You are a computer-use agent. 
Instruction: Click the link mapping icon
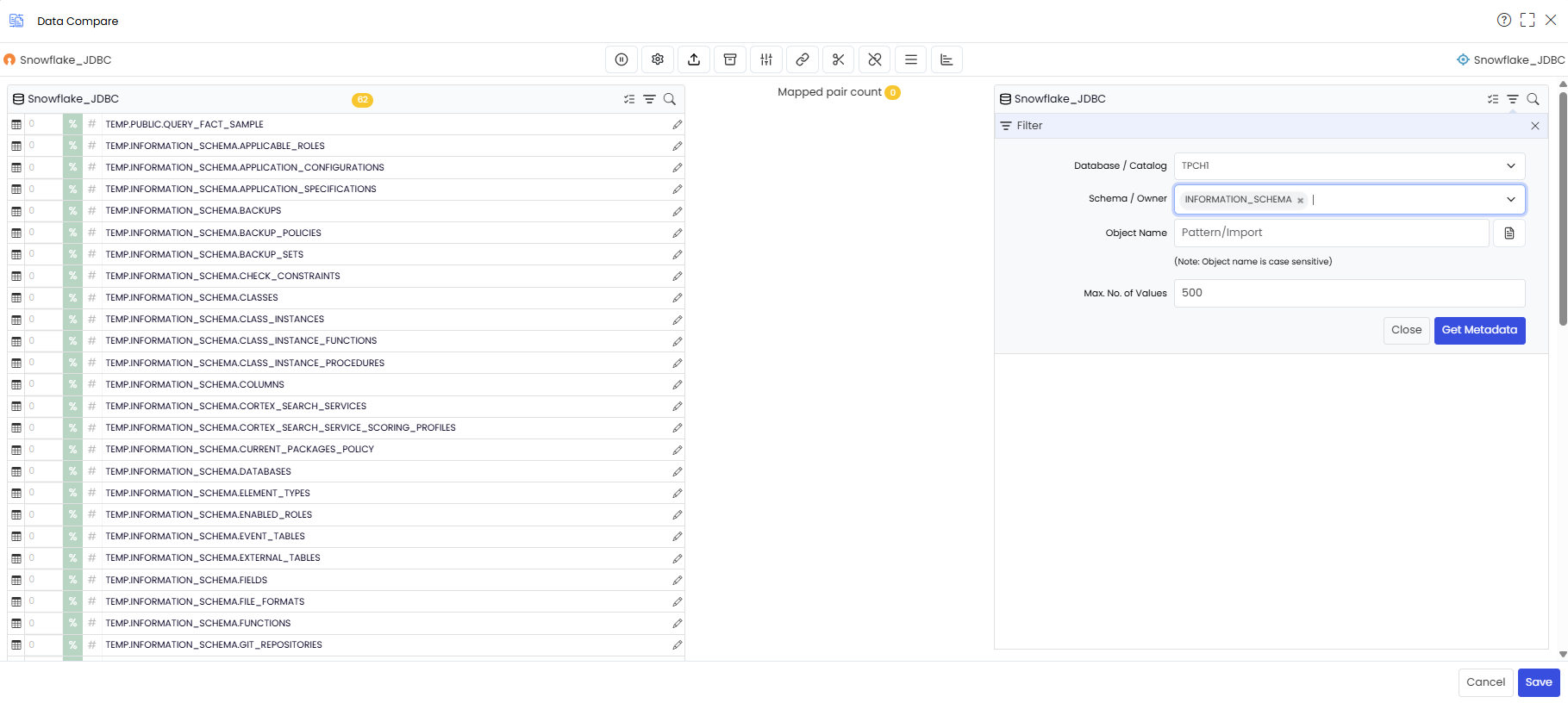803,59
